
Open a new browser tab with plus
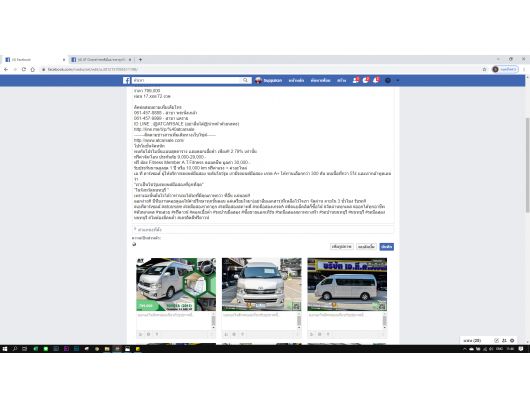tap(140, 59)
